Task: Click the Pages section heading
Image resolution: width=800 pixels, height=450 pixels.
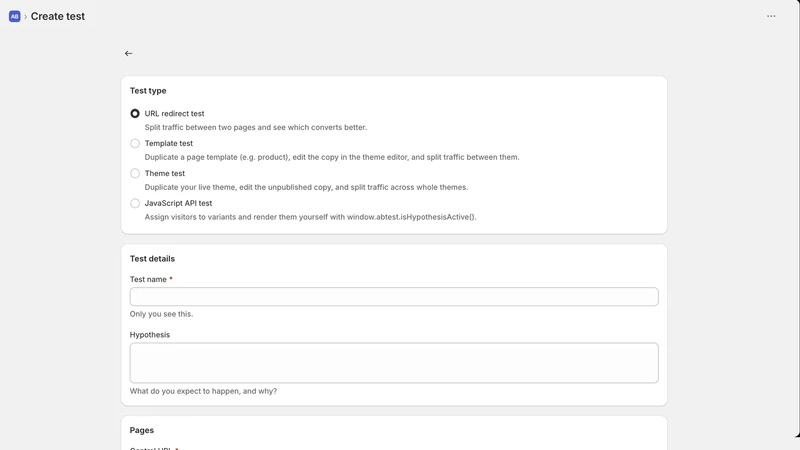Action: click(x=142, y=430)
